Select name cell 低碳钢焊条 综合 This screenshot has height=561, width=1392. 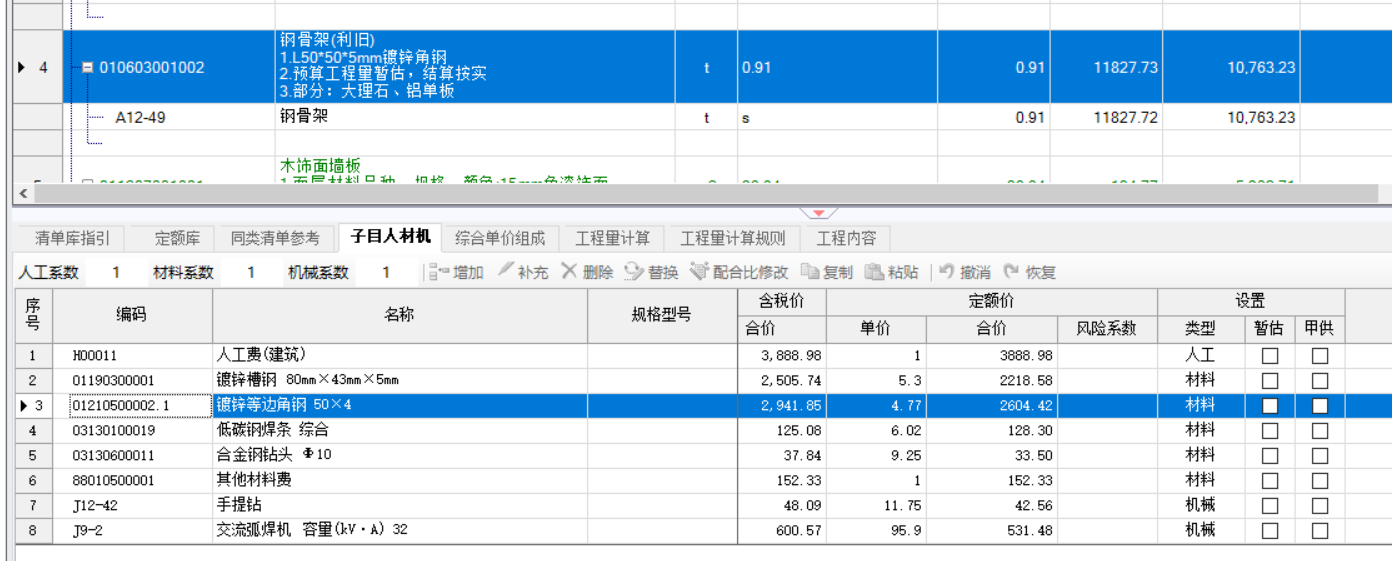[400, 431]
